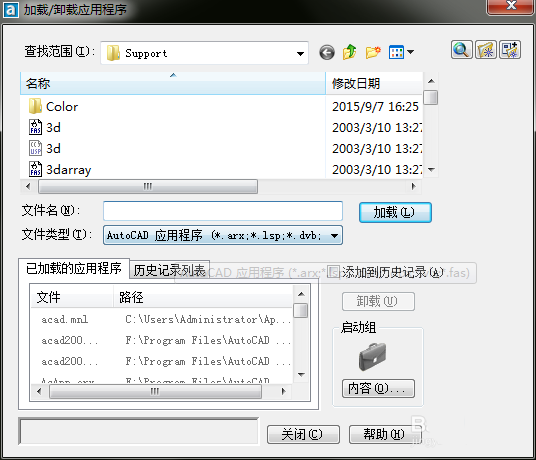Click the loaded apps right scroll arrow
This screenshot has width=536, height=460.
click(283, 391)
